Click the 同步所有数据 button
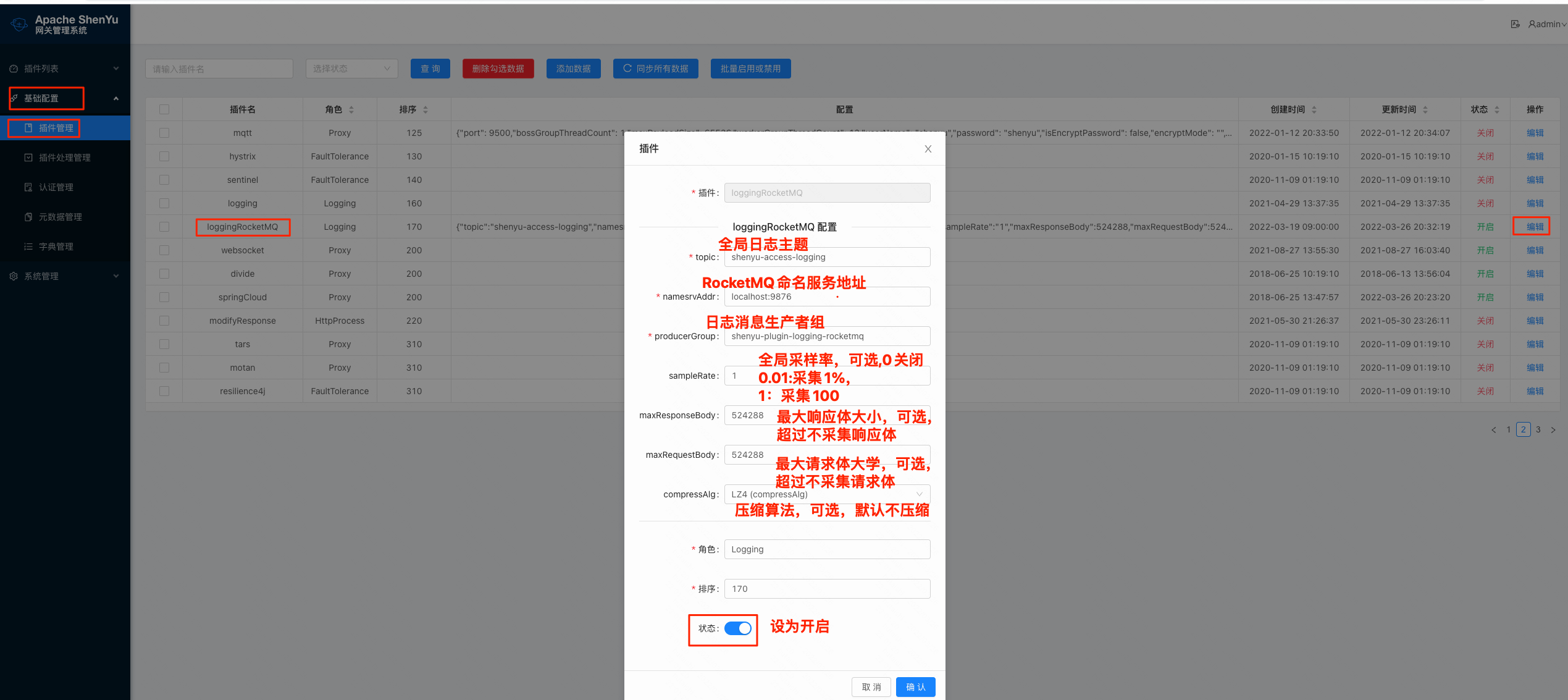This screenshot has width=1568, height=700. [655, 69]
